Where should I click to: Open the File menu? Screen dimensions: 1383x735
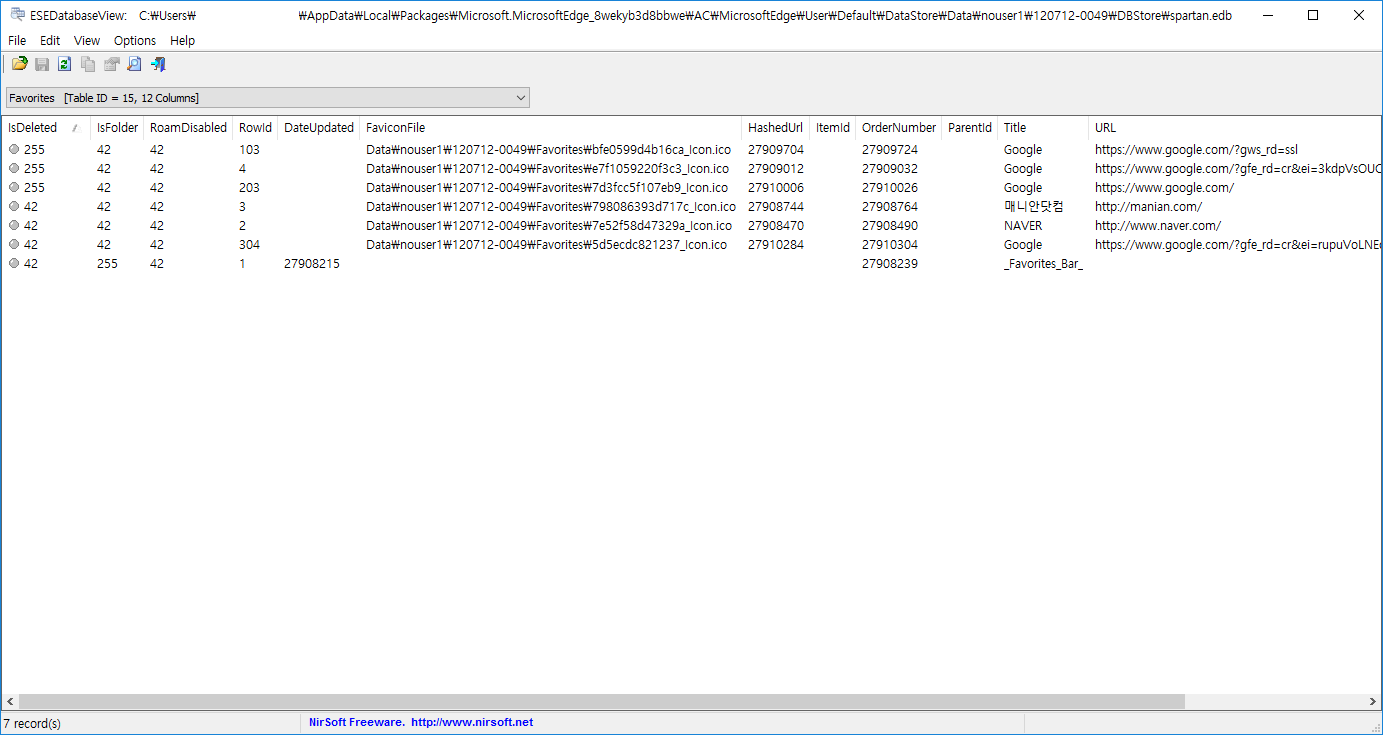[x=17, y=40]
